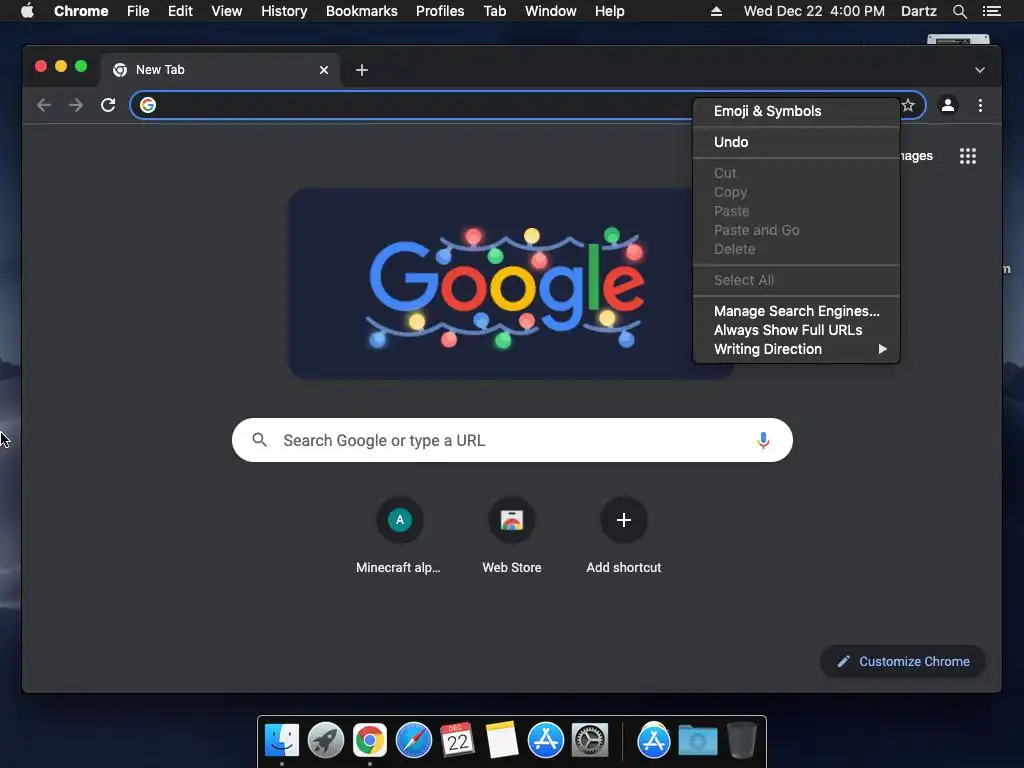Choose Manage Search Engines...

(796, 312)
